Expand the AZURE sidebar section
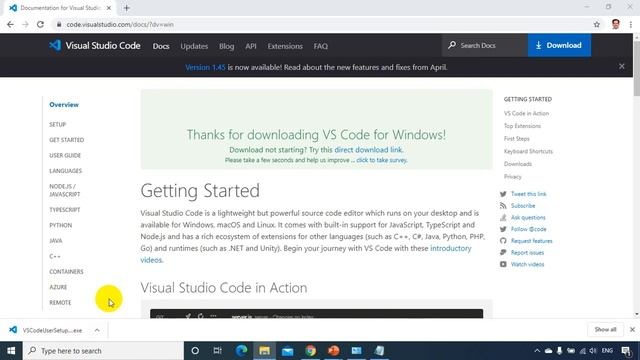The width and height of the screenshot is (640, 360). coord(58,287)
